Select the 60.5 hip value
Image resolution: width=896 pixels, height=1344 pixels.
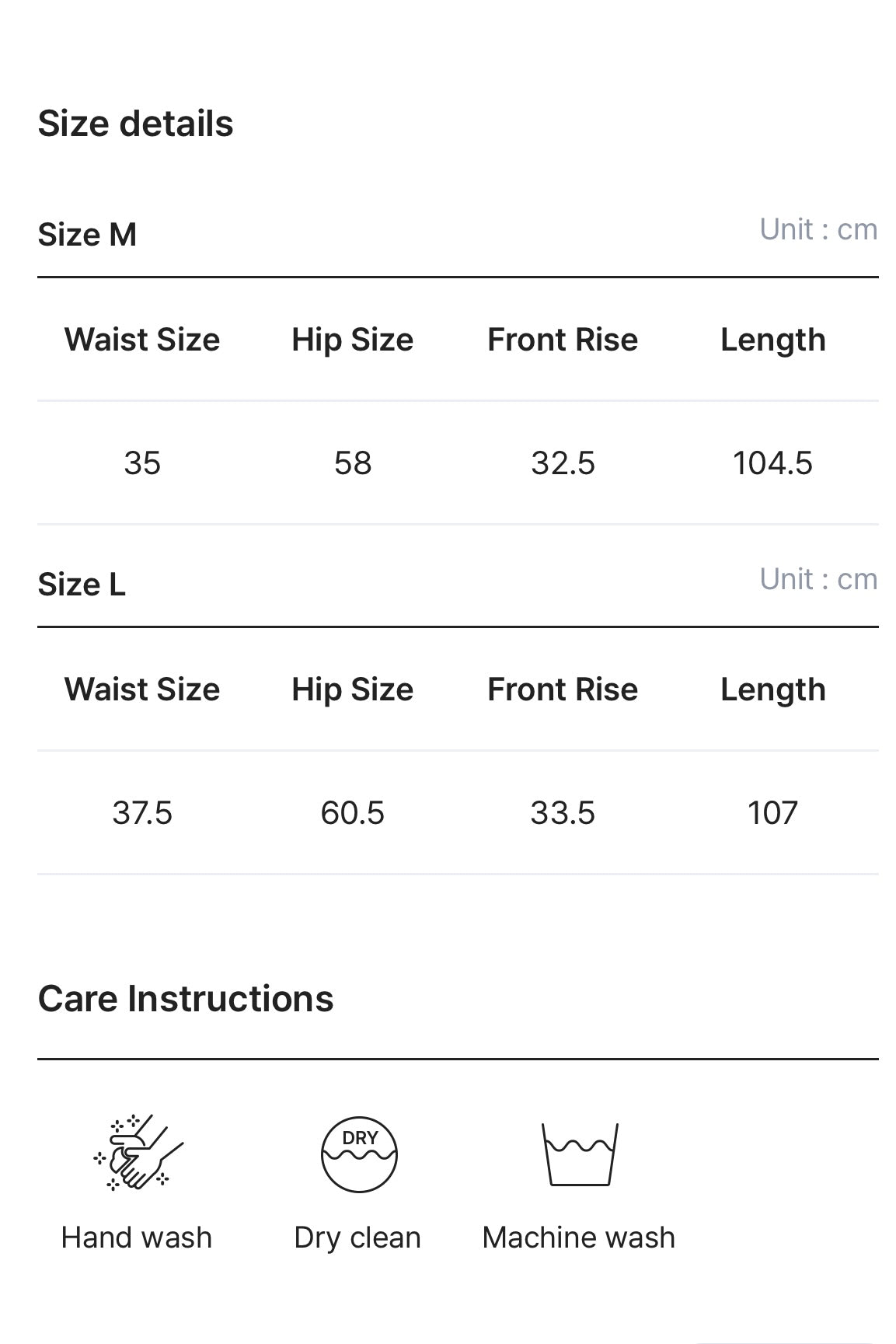coord(353,813)
